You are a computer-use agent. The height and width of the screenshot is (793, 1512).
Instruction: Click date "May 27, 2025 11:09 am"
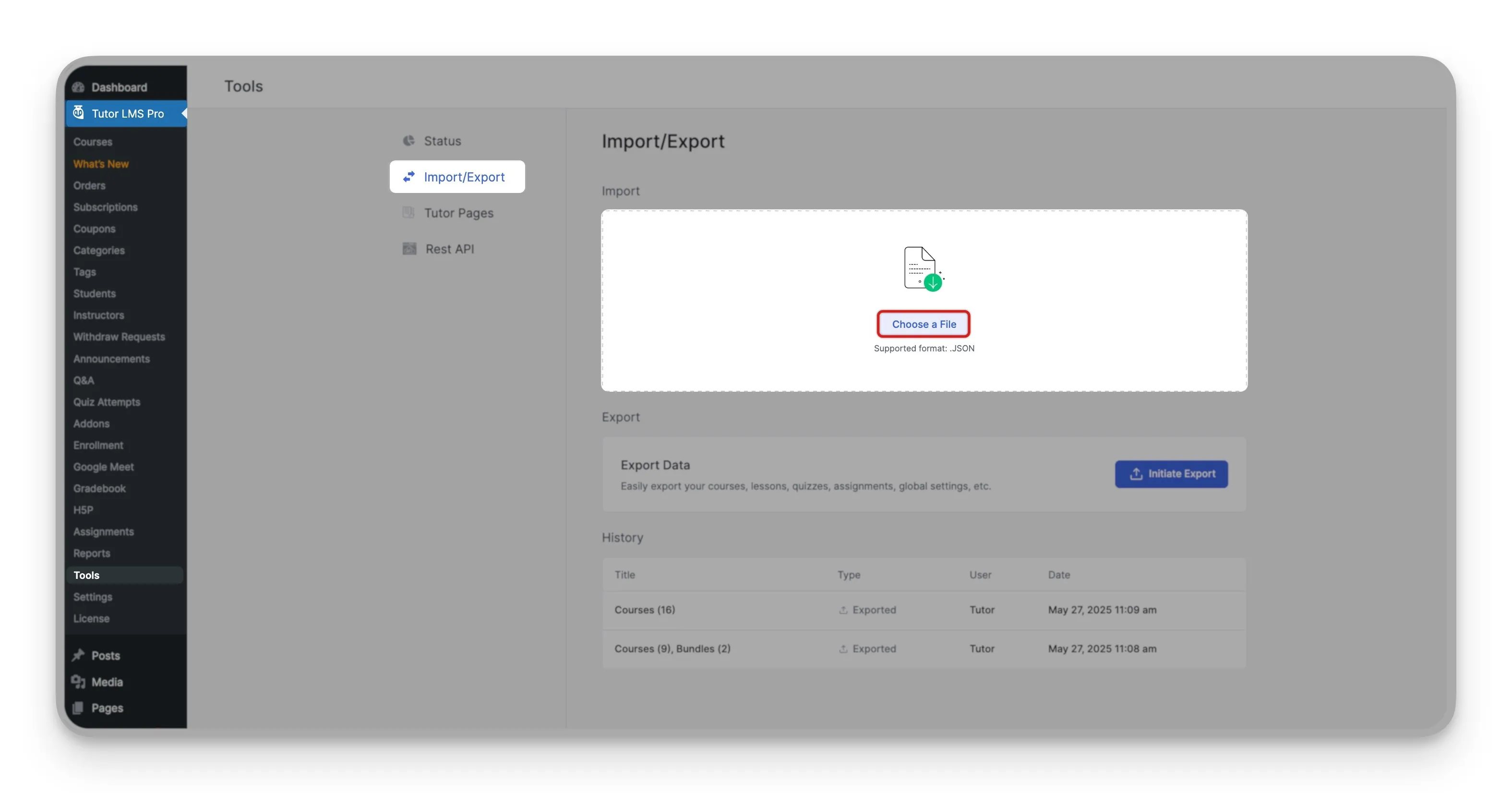[x=1102, y=610]
